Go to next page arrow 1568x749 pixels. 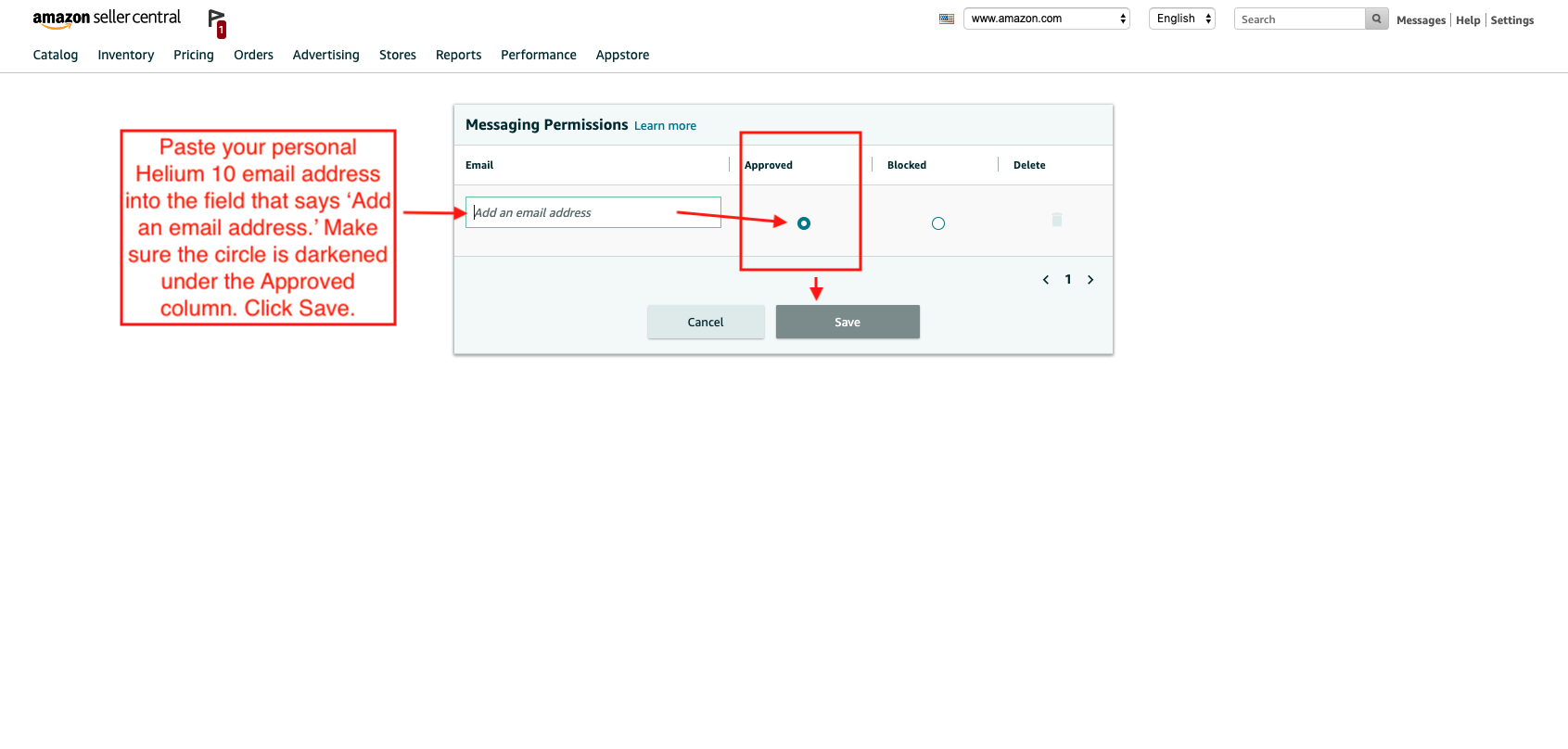pos(1090,280)
